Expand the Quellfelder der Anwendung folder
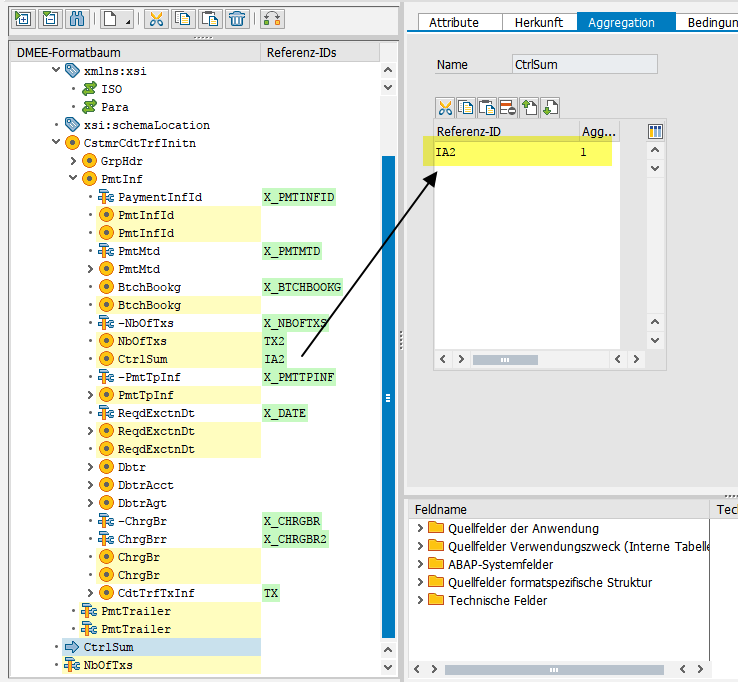The height and width of the screenshot is (682, 738). [x=420, y=528]
